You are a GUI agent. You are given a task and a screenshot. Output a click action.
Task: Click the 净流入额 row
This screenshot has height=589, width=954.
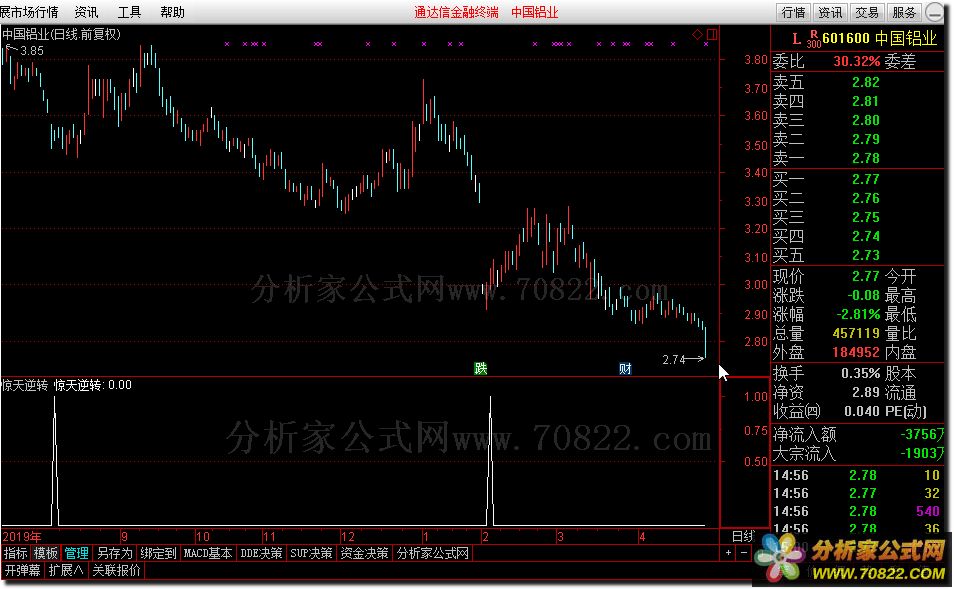[x=858, y=434]
